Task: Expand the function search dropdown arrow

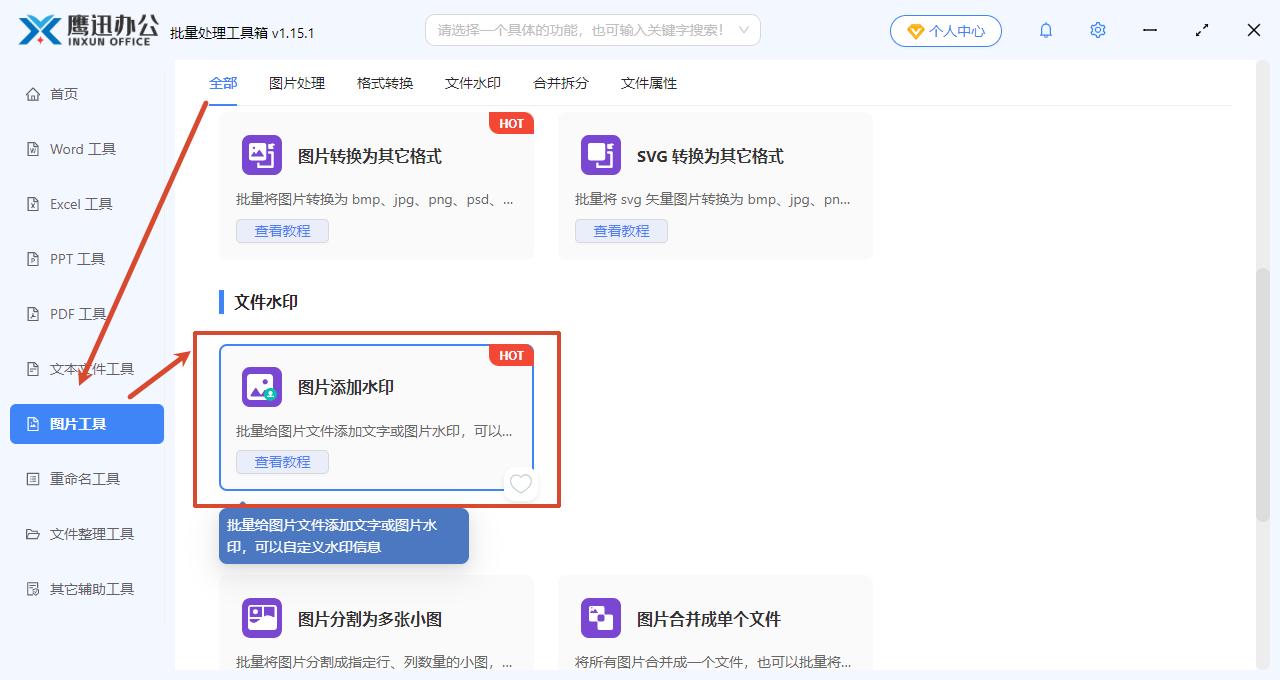Action: point(744,30)
